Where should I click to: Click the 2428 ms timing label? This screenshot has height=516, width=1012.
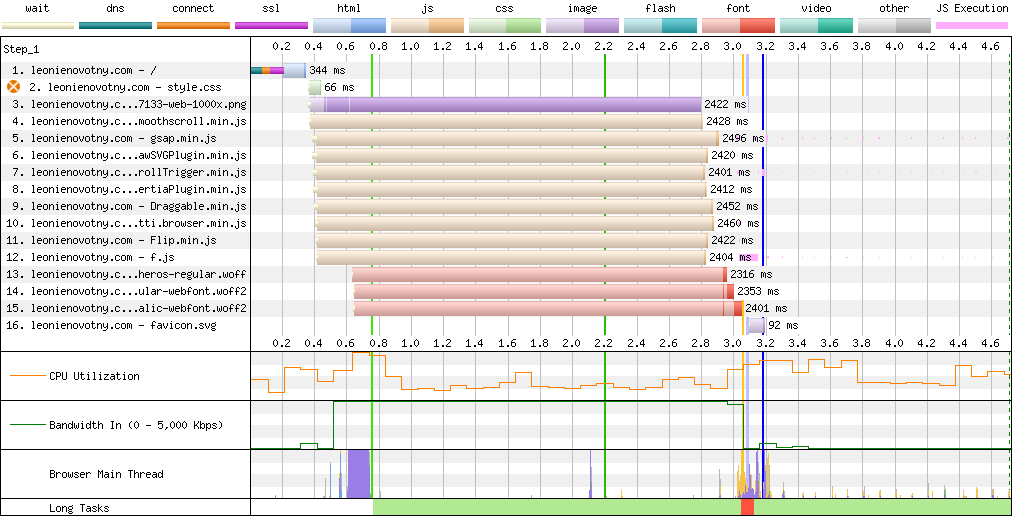coord(727,121)
